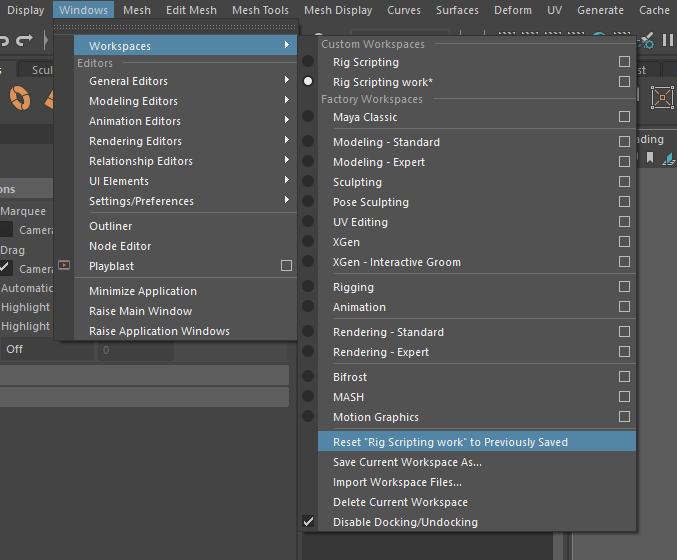Open the Display menu
The width and height of the screenshot is (677, 560).
coord(25,10)
